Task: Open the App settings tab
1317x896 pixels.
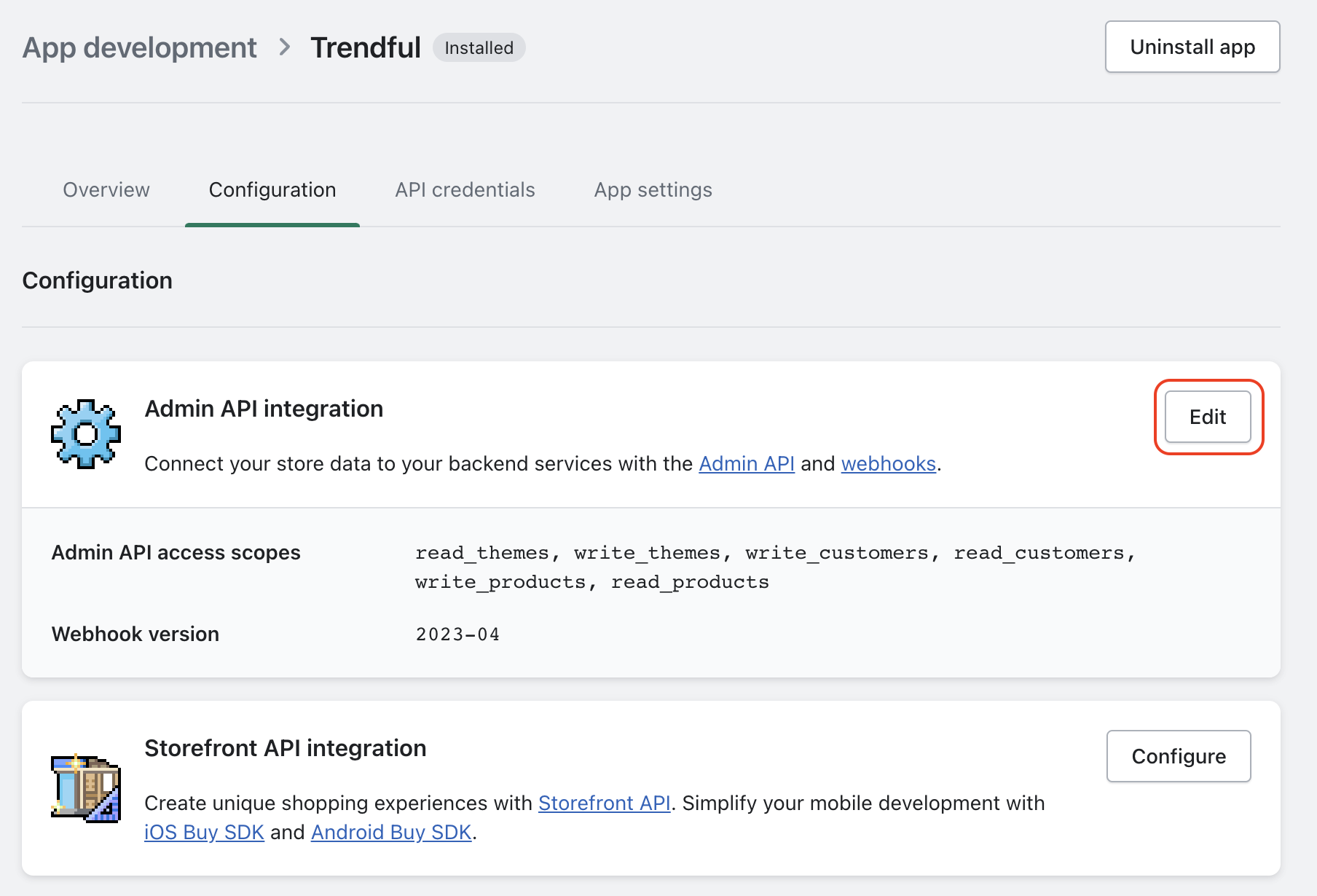Action: 653,190
